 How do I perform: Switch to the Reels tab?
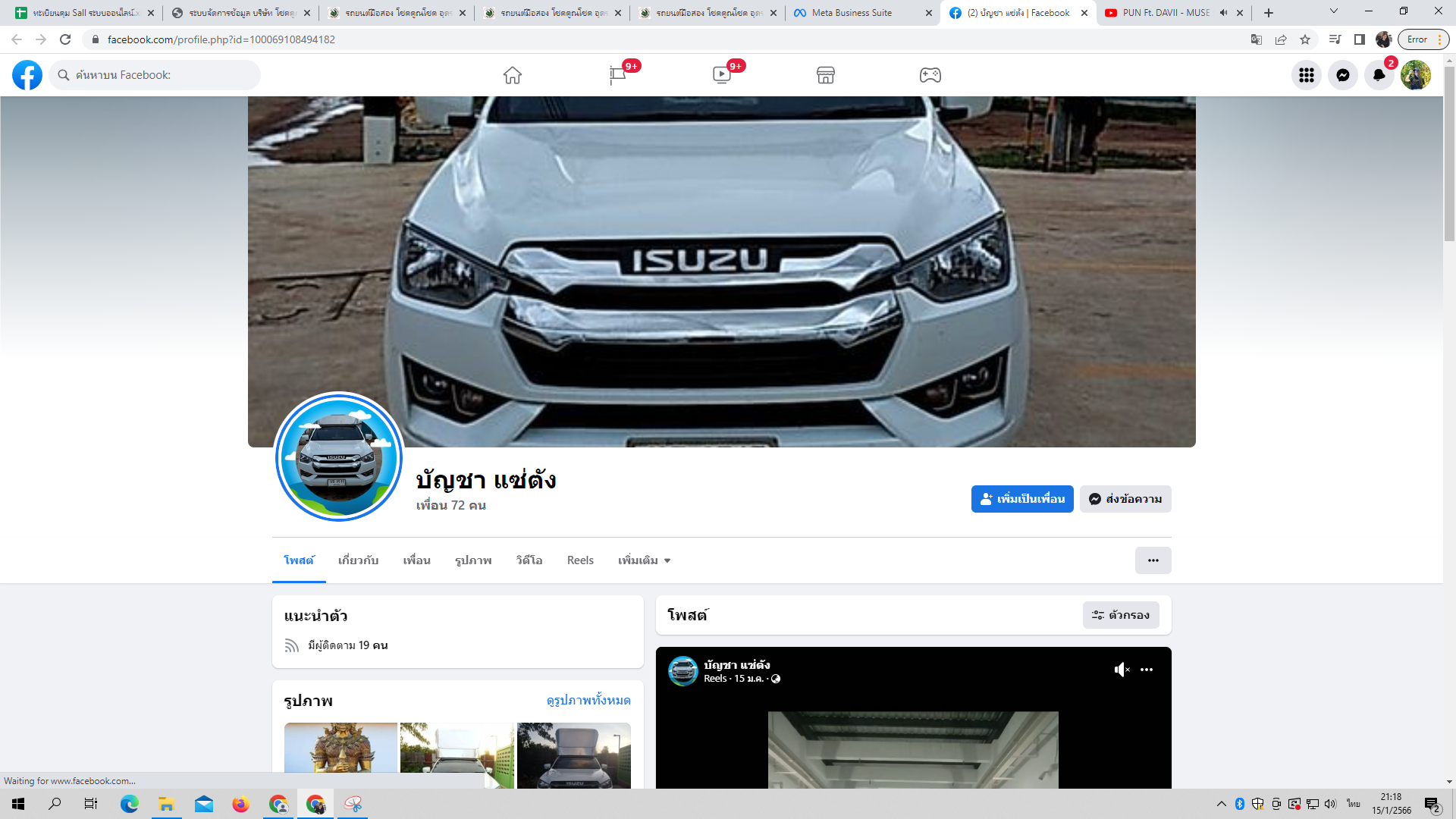pyautogui.click(x=580, y=560)
